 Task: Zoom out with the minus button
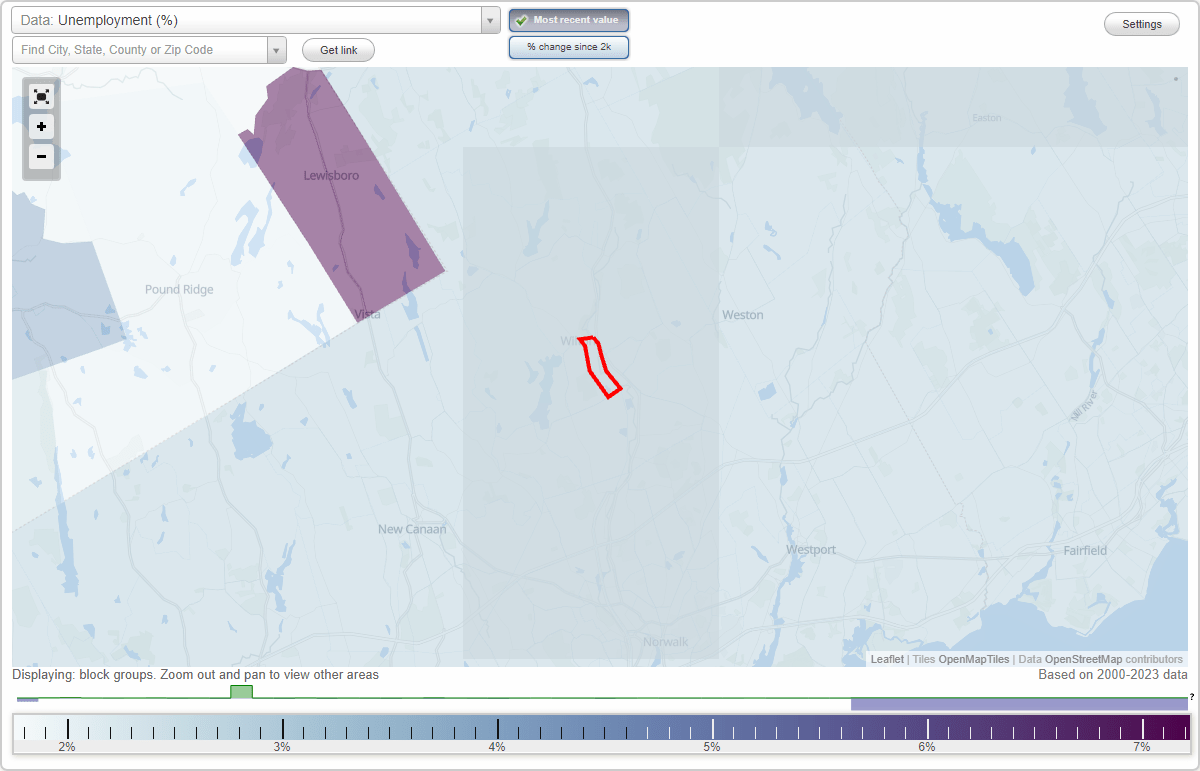[41, 157]
